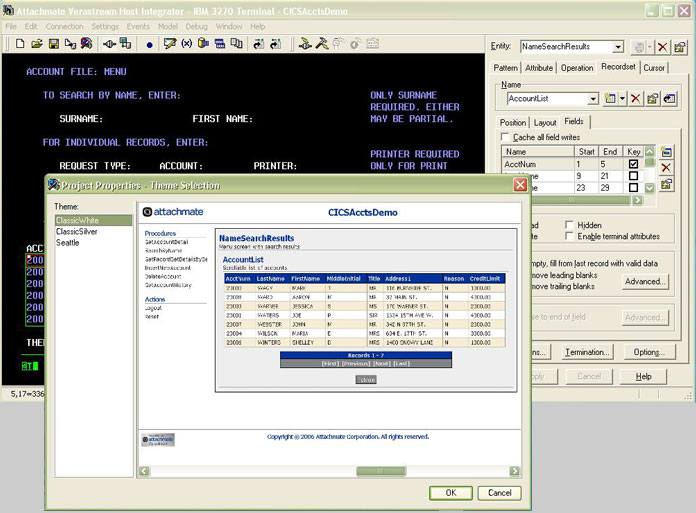Toggle the Hidden checkbox
696x513 pixels.
[570, 226]
